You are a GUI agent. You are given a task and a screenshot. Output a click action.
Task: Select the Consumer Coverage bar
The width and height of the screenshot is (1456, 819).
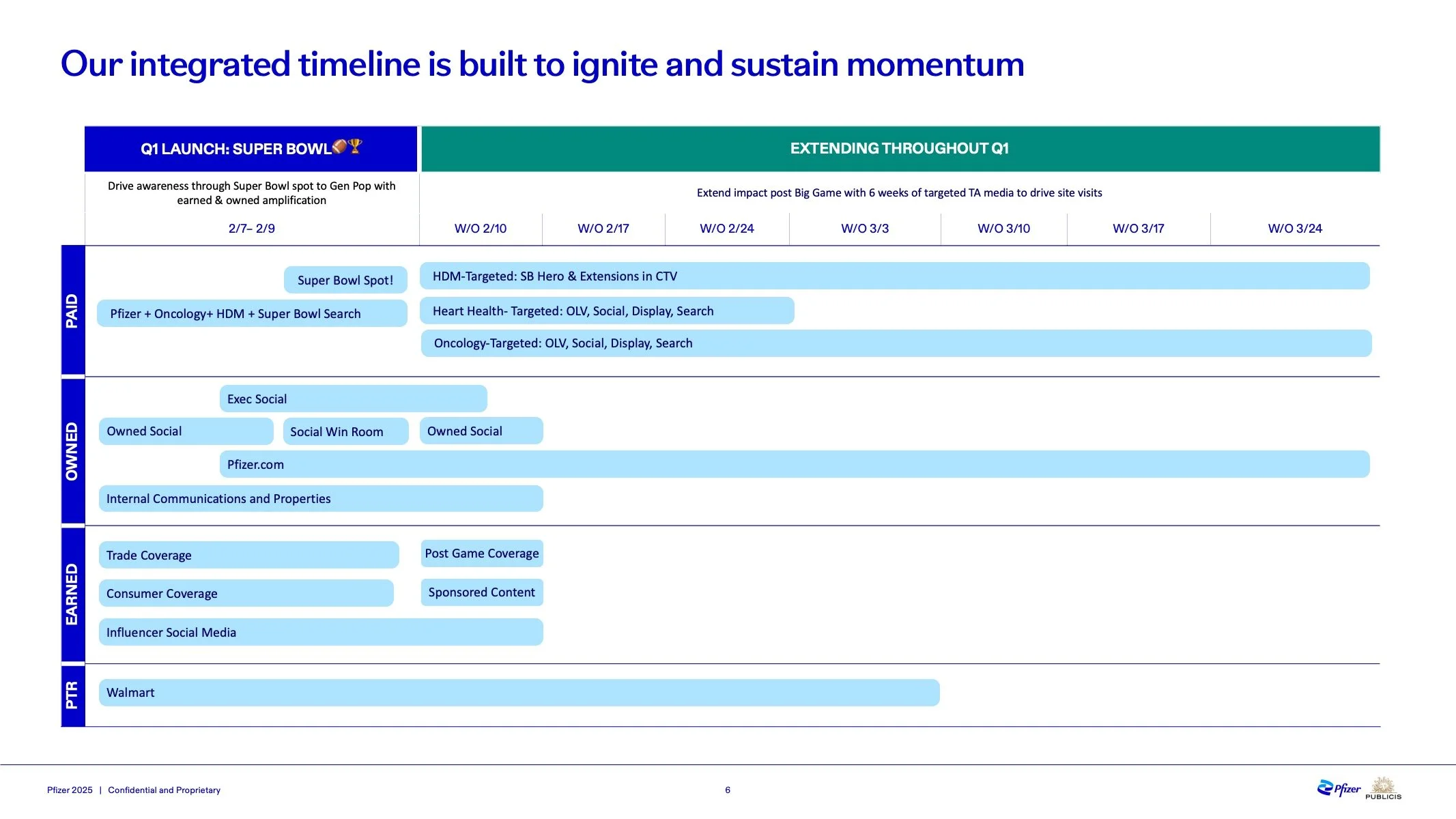pyautogui.click(x=246, y=593)
